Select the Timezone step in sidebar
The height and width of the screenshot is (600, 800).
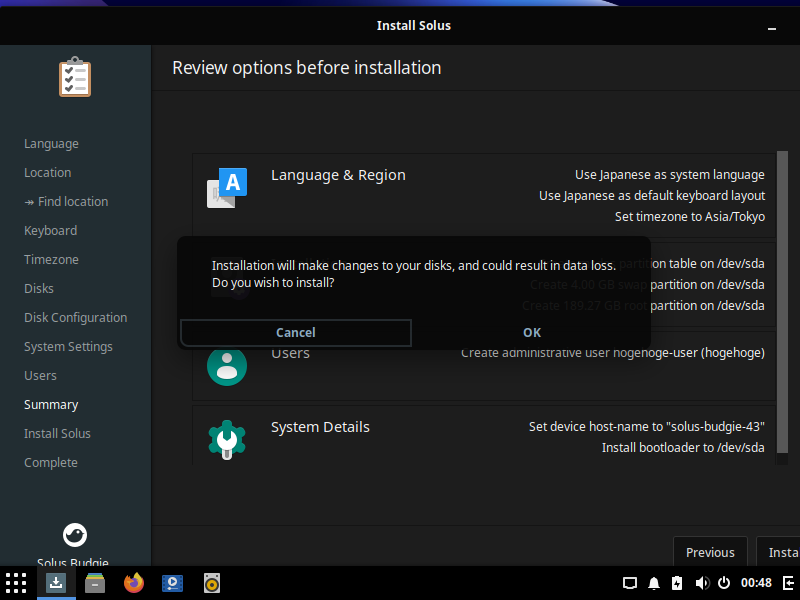pyautogui.click(x=52, y=260)
